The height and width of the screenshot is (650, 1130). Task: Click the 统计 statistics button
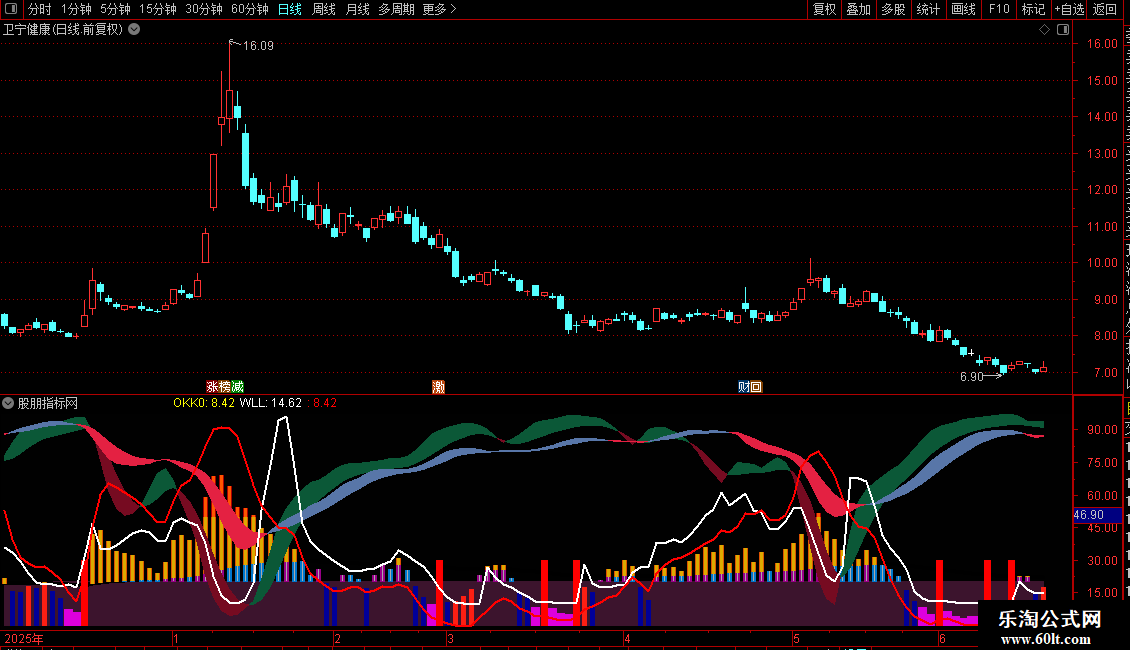928,9
